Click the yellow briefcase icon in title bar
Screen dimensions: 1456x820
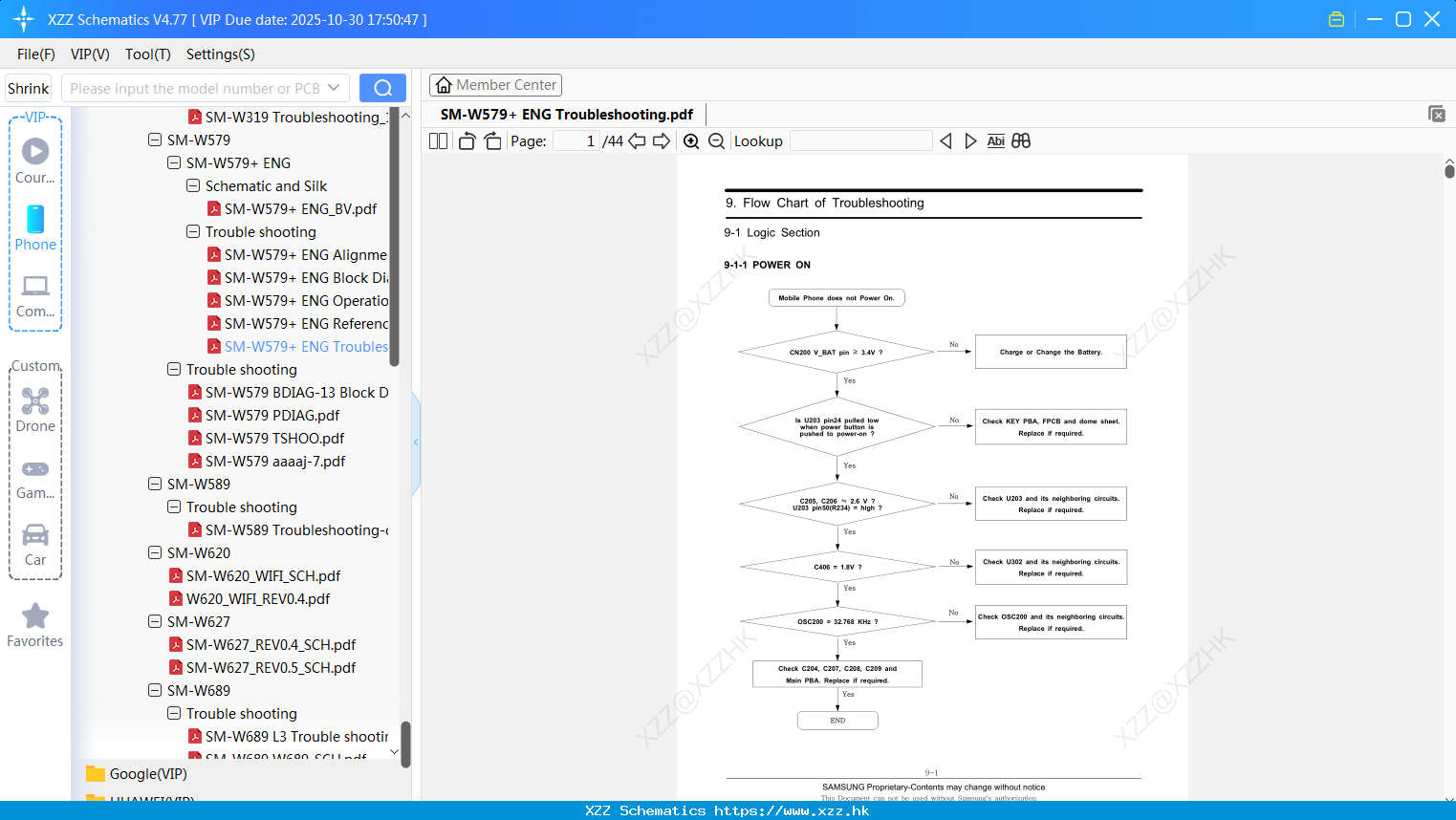pyautogui.click(x=1336, y=19)
